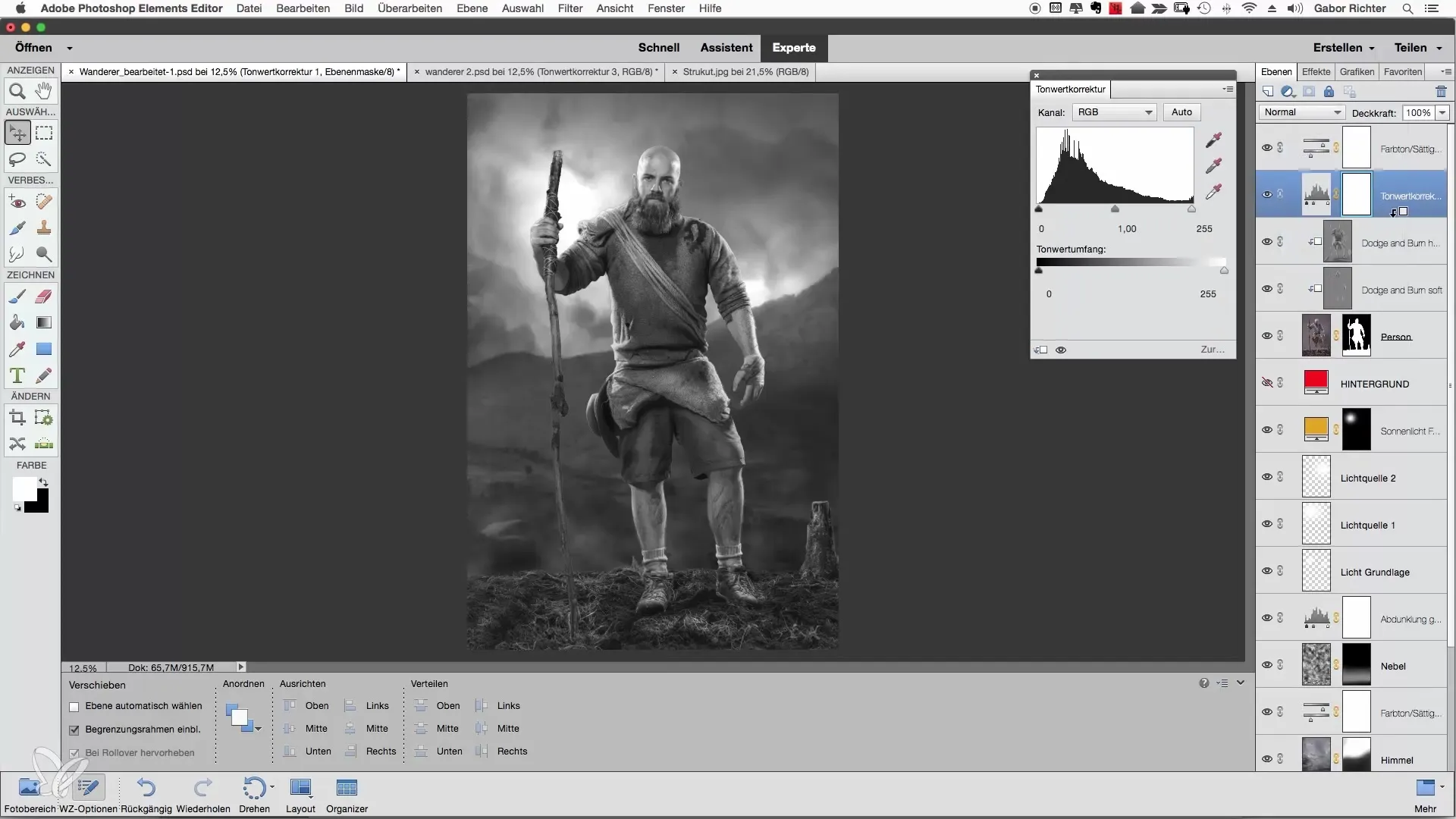The image size is (1456, 819).
Task: Click the black point eyedropper in Tonwertkorrektur
Action: coord(1214,140)
